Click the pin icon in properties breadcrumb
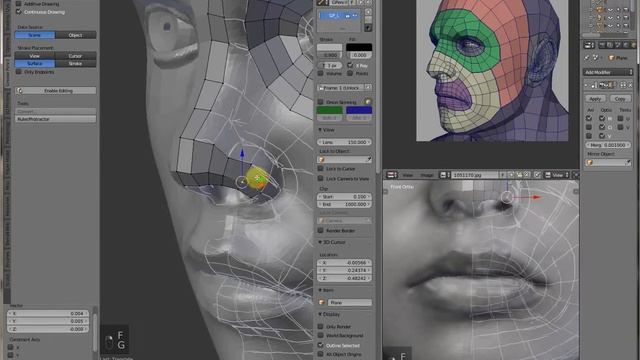This screenshot has width=640, height=360. pyautogui.click(x=587, y=58)
